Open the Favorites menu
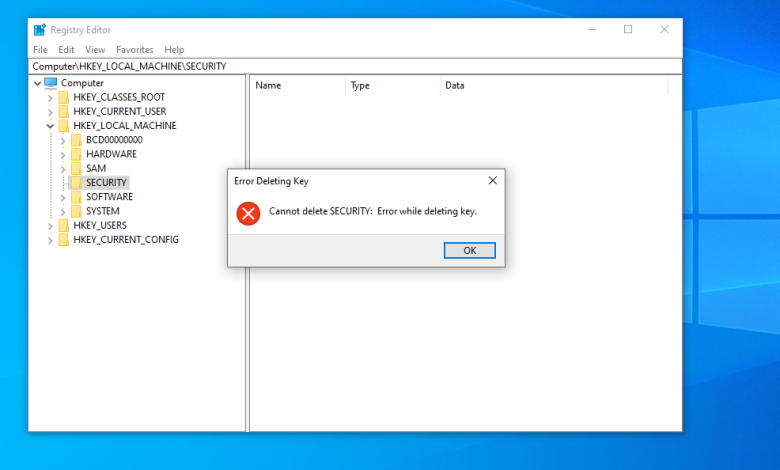Viewport: 780px width, 470px height. (x=134, y=50)
